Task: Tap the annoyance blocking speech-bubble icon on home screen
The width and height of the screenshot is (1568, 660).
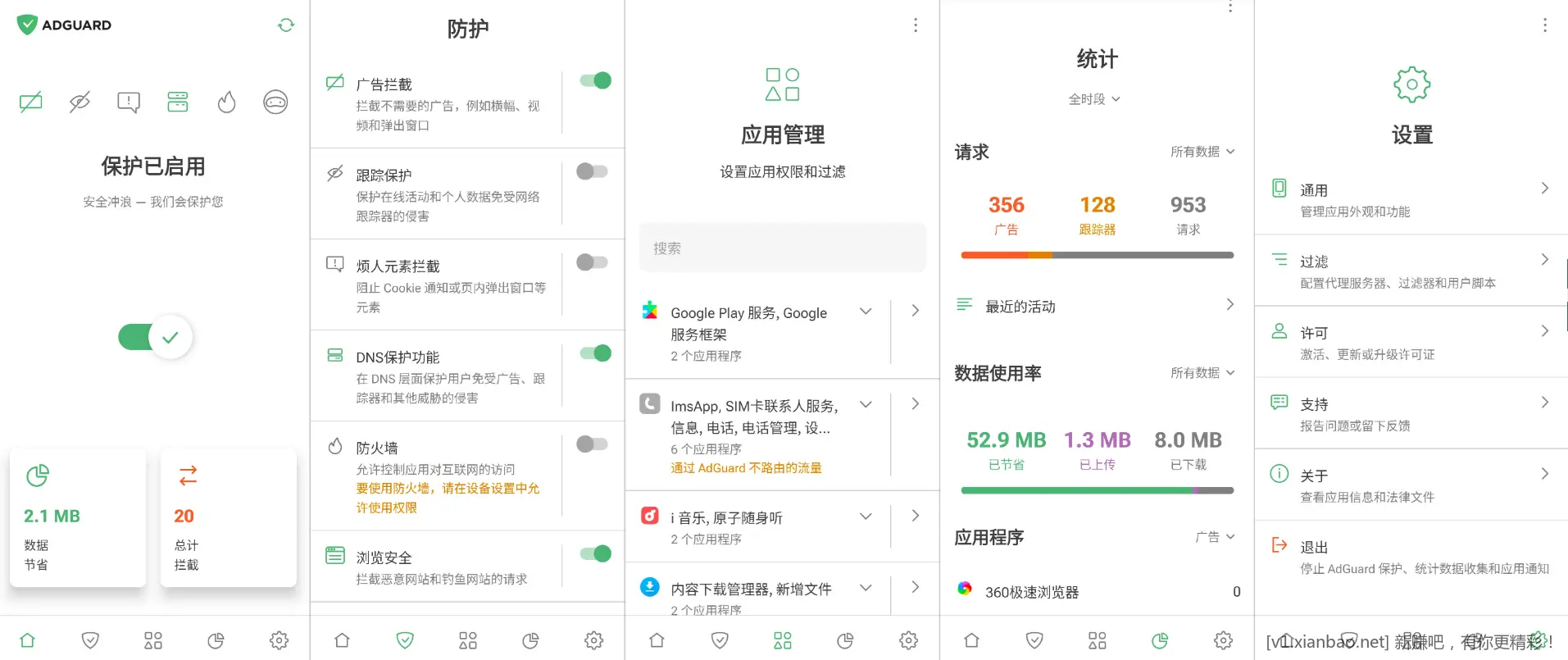Action: [129, 102]
